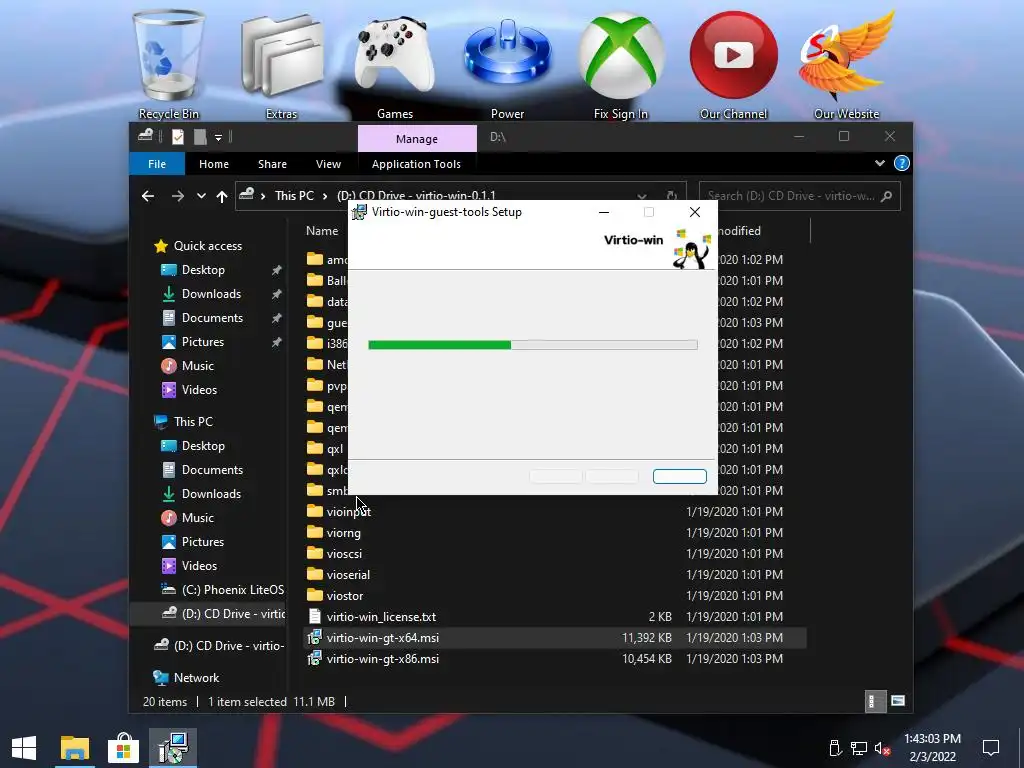Open the Our Channel desktop icon
1024x768 pixels.
click(733, 65)
